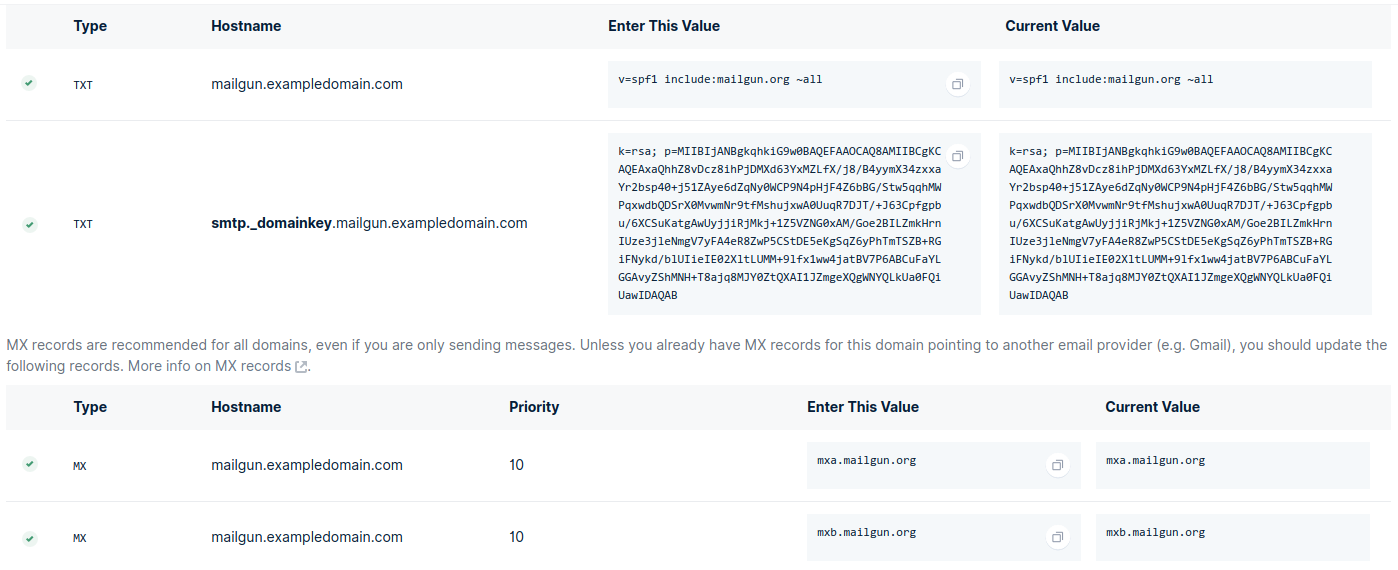Click the current value box showing mxb.mailgun.org

pyautogui.click(x=1232, y=538)
